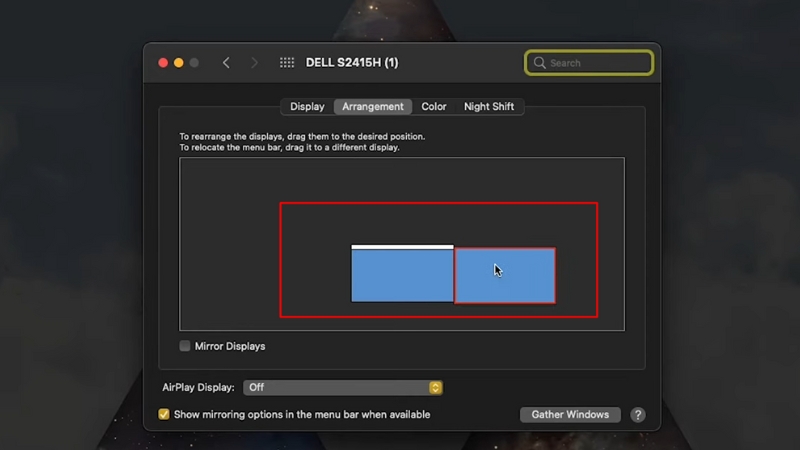This screenshot has width=800, height=450.
Task: Go back with the left chevron
Action: (x=226, y=63)
